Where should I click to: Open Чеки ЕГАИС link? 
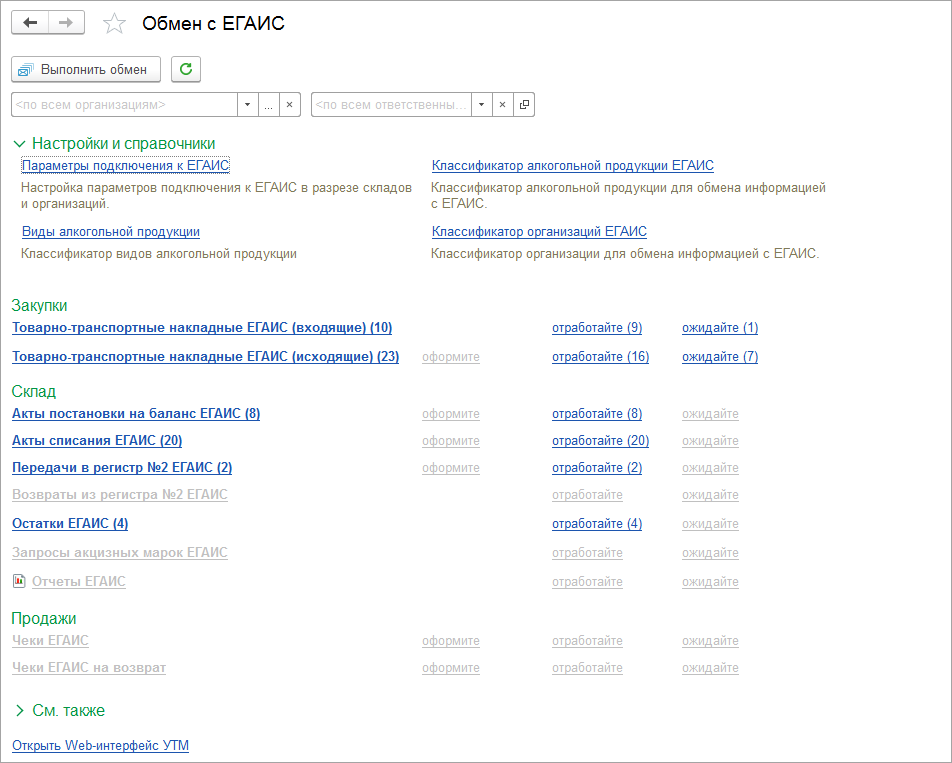tap(50, 640)
